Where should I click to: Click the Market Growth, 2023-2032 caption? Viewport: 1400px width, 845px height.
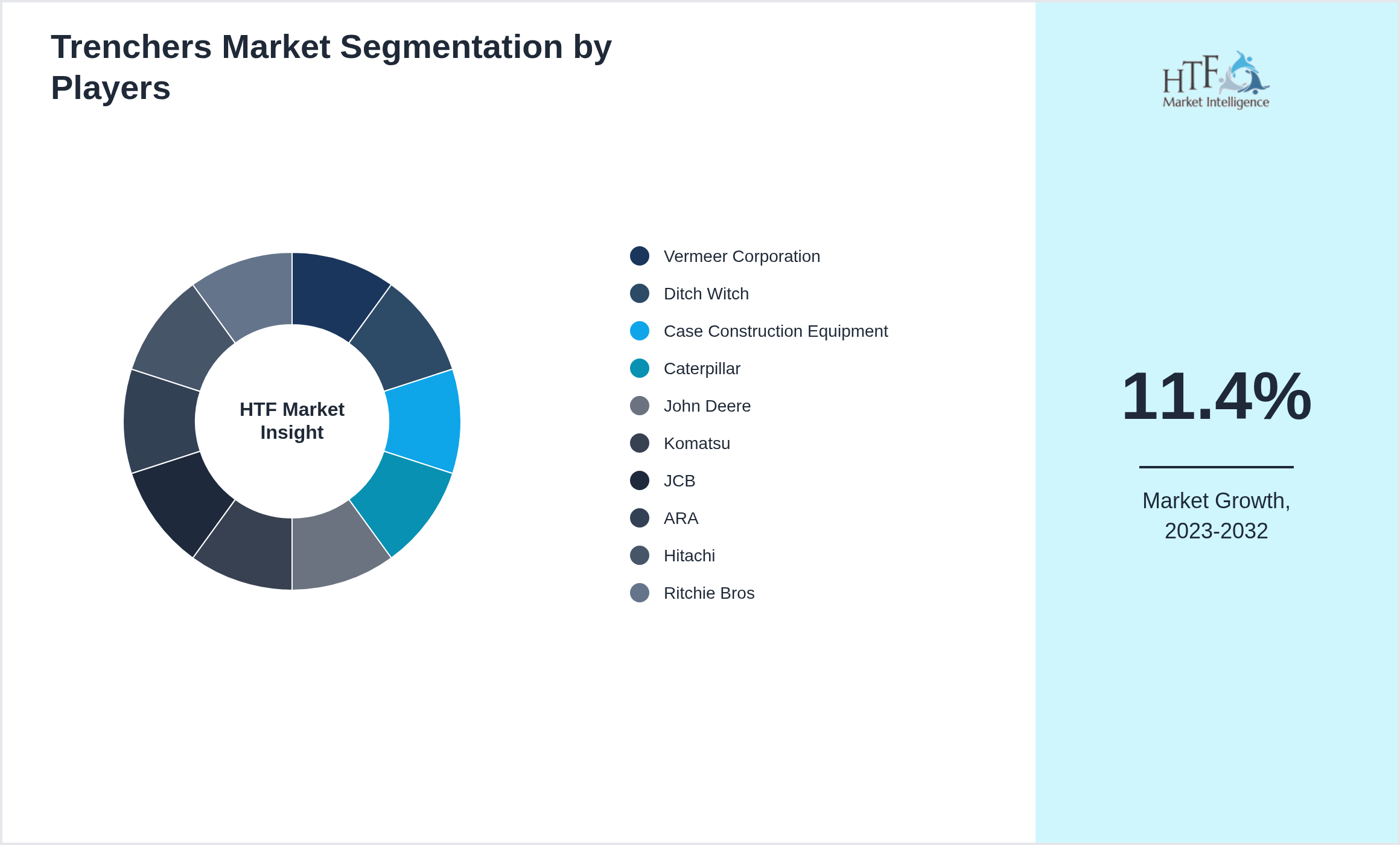coord(1216,515)
